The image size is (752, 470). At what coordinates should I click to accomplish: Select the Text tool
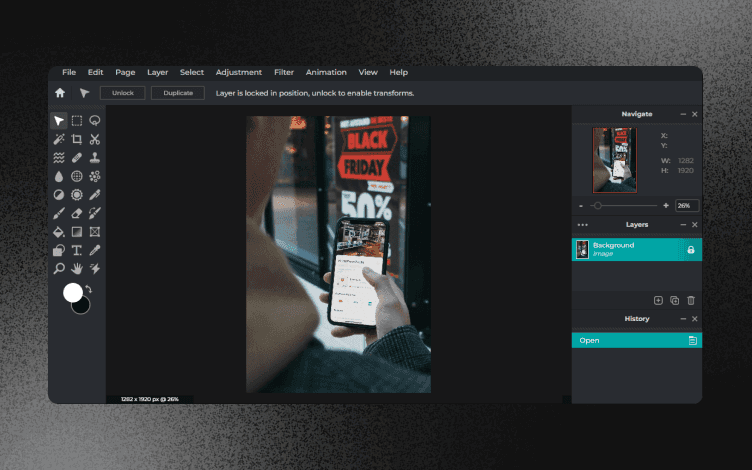(77, 250)
